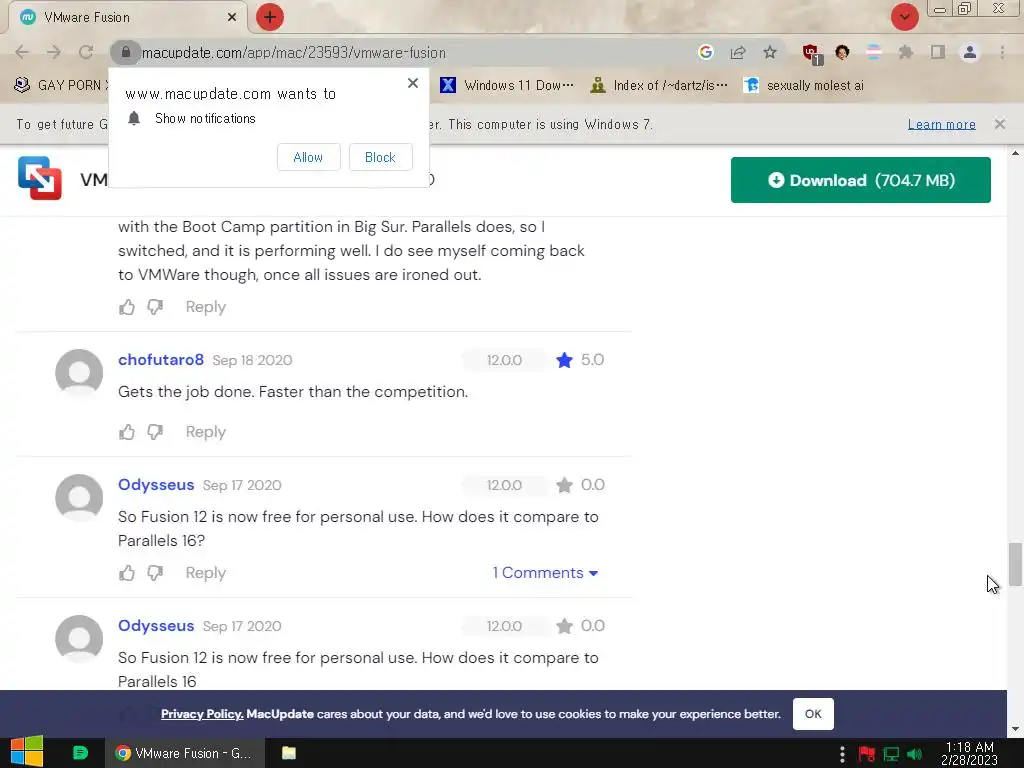This screenshot has height=768, width=1024.
Task: Click chofutaro8's avatar image
Action: coord(79,373)
